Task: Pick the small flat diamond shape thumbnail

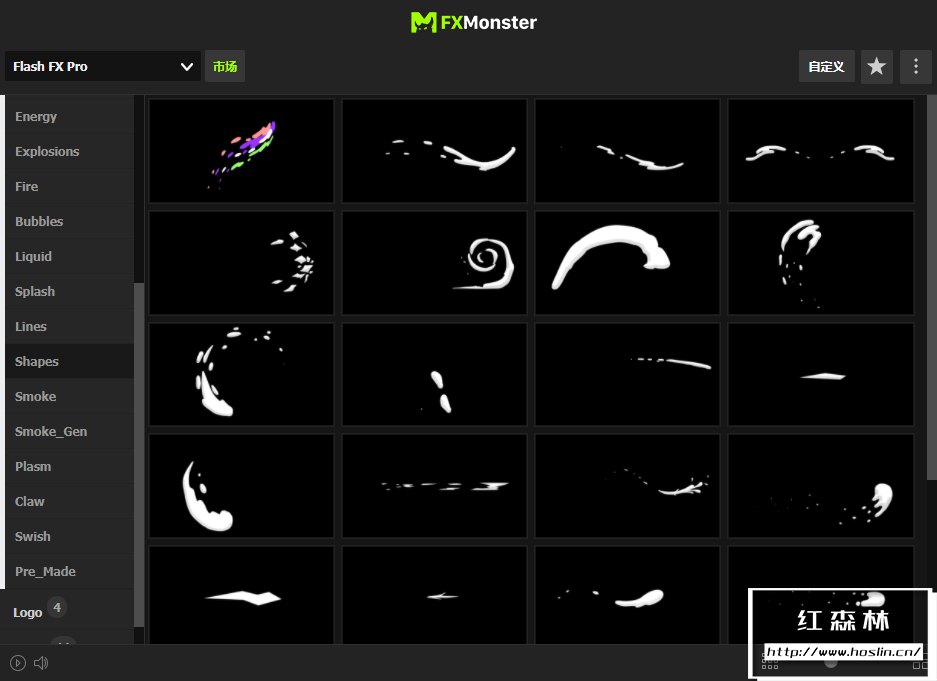Action: tap(821, 375)
